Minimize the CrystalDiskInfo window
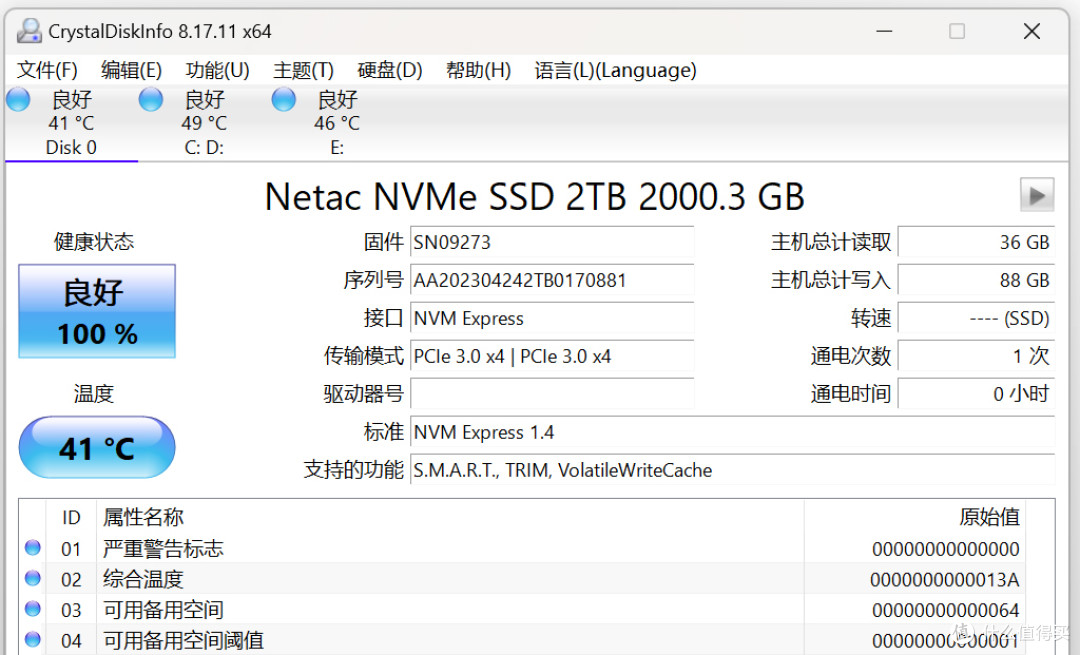The image size is (1080, 655). coord(884,31)
